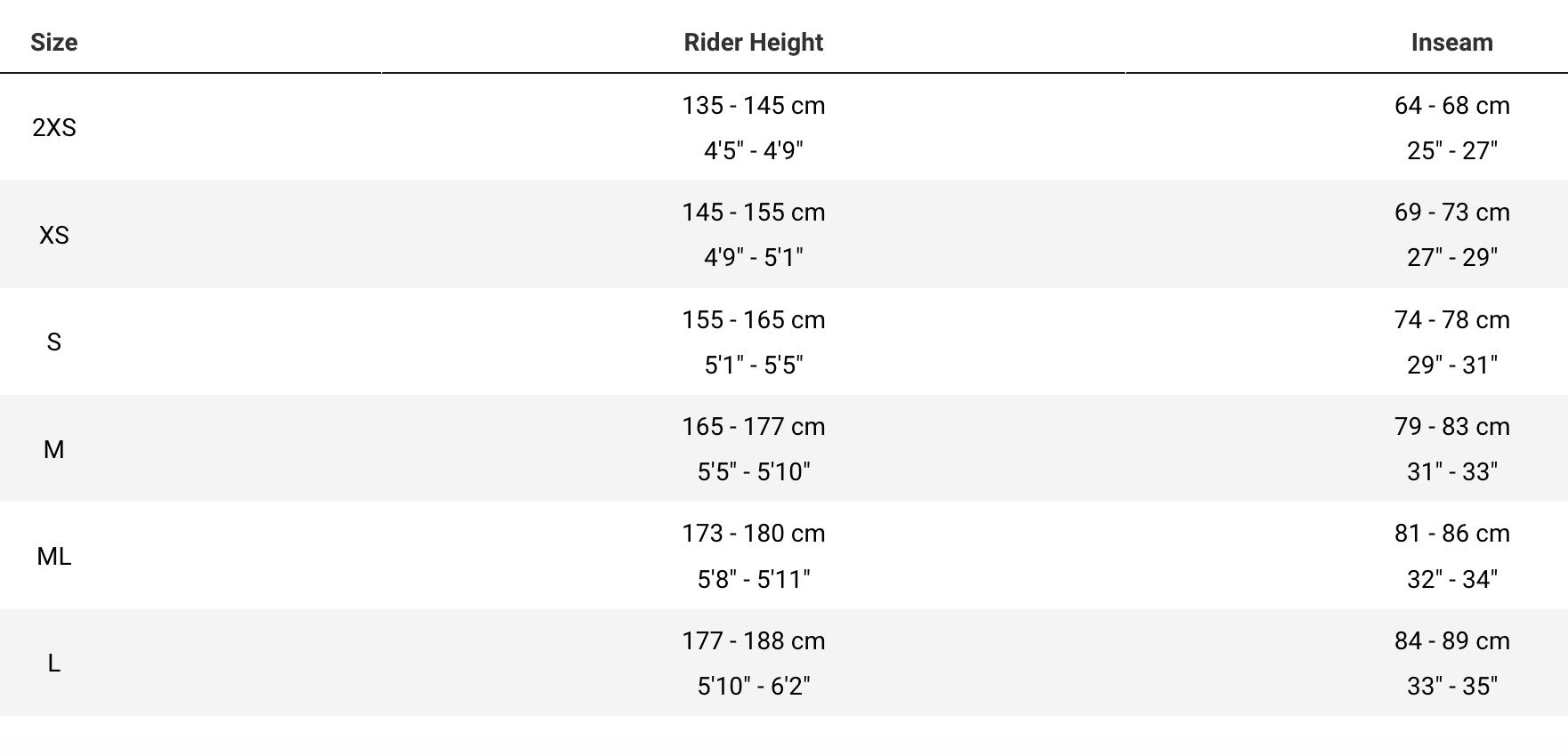The width and height of the screenshot is (1568, 756).
Task: Click the Inseam column header
Action: 1451,43
